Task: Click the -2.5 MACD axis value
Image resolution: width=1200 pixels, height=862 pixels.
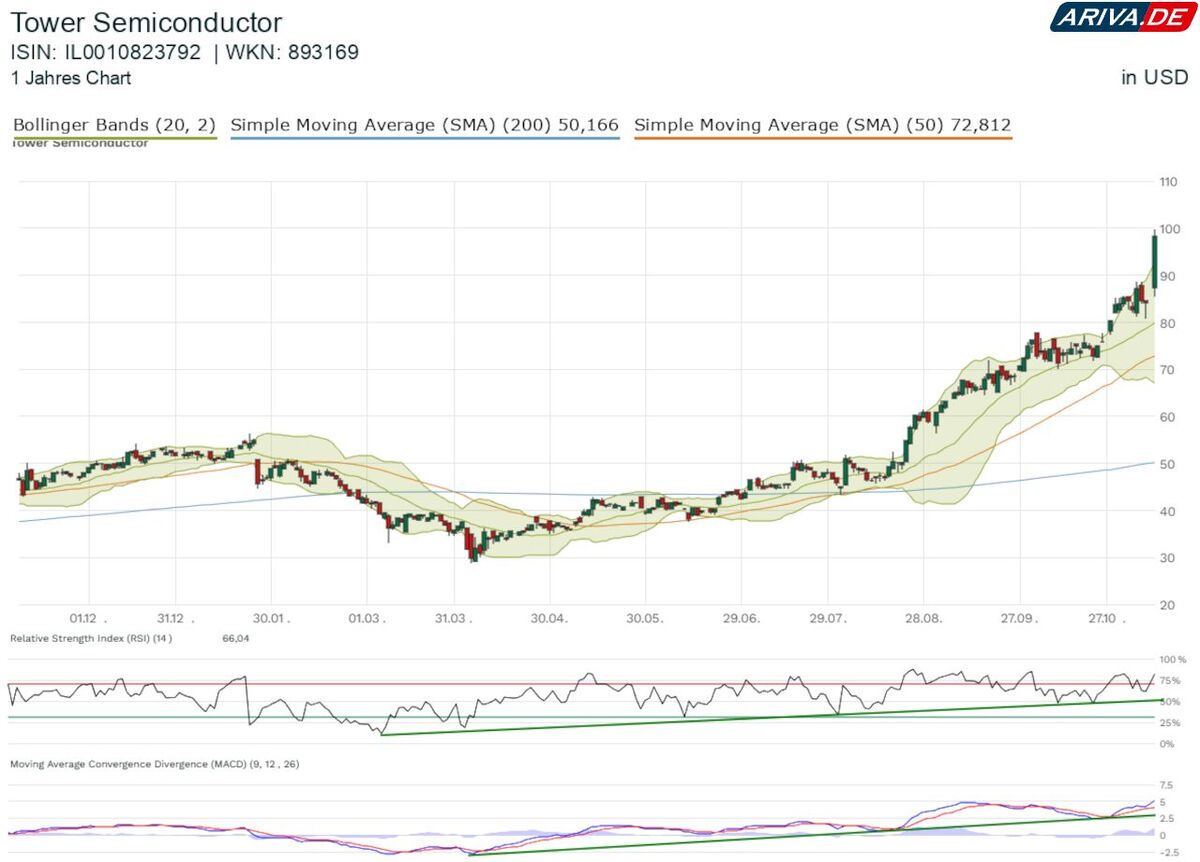Action: point(1170,852)
